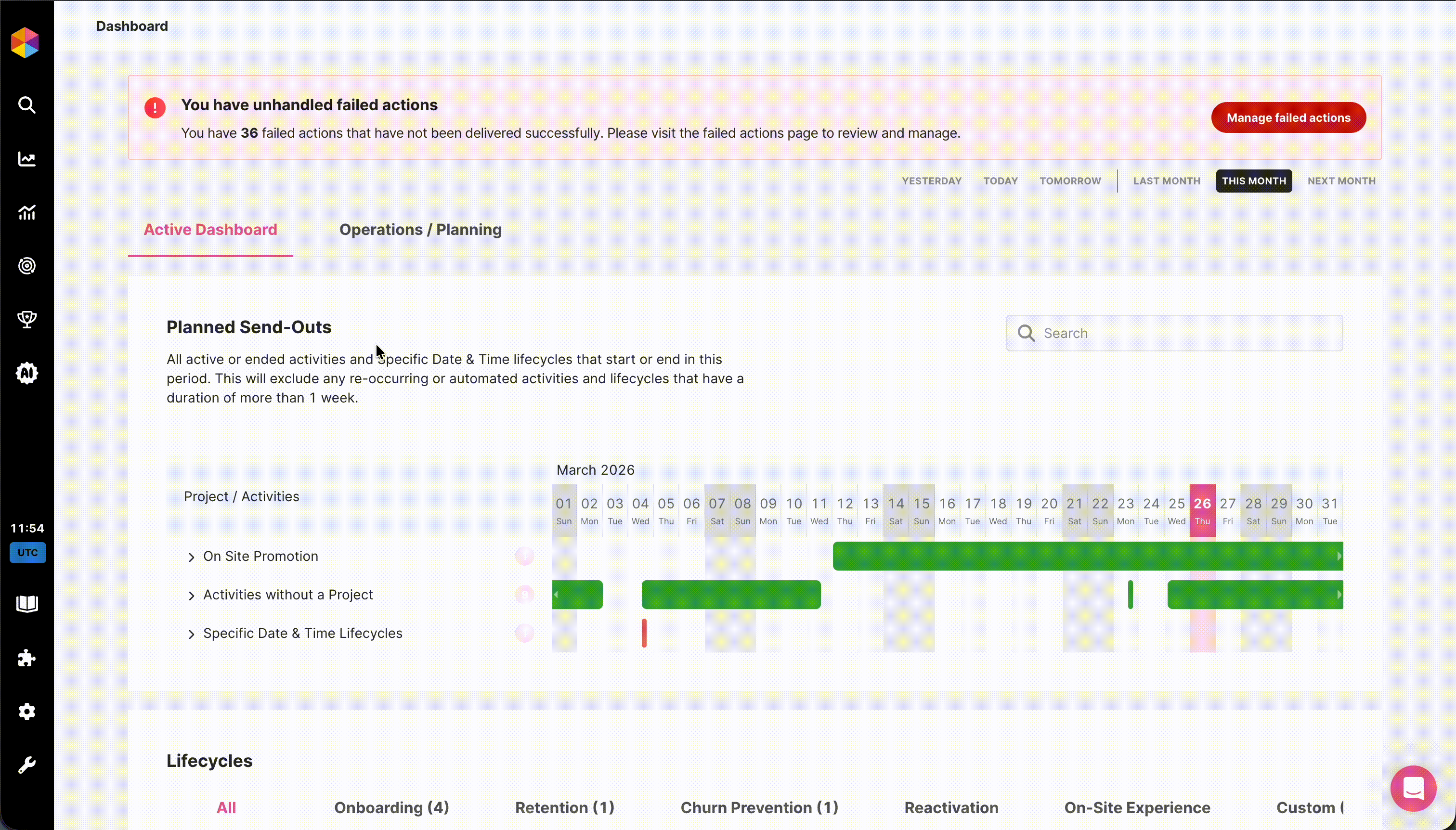
Task: Open the chat support bubble
Action: coord(1413,789)
